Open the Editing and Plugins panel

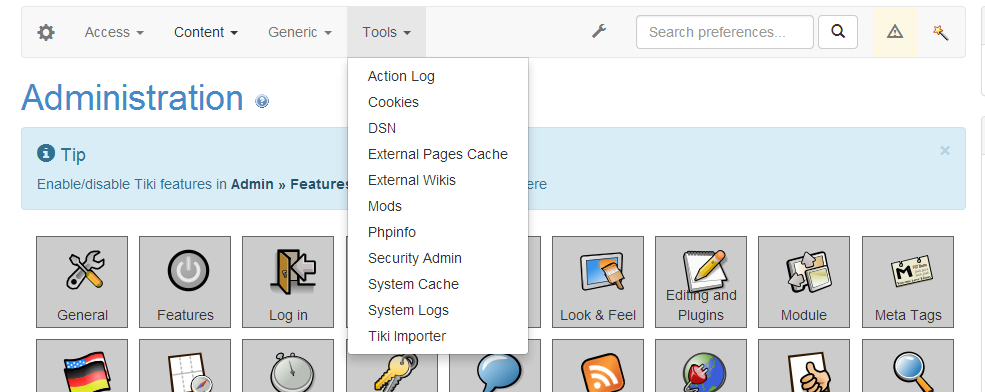pos(700,281)
